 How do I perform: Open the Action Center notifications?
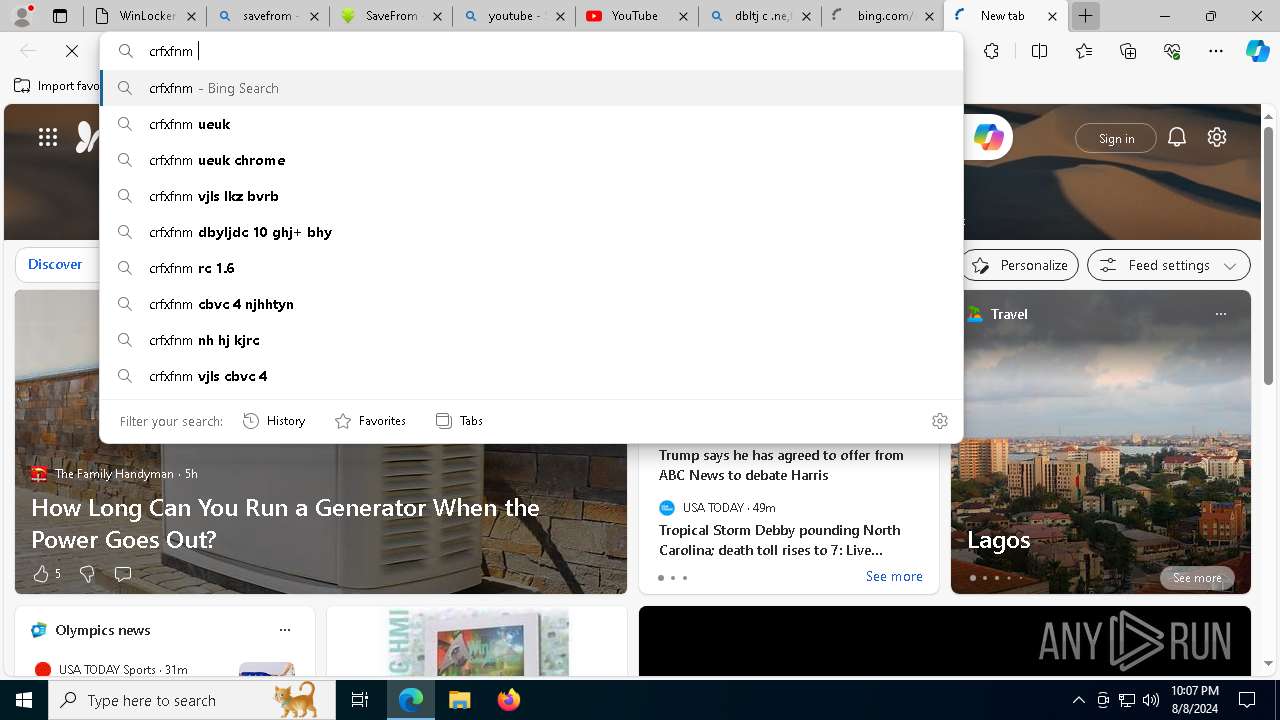(x=1247, y=700)
